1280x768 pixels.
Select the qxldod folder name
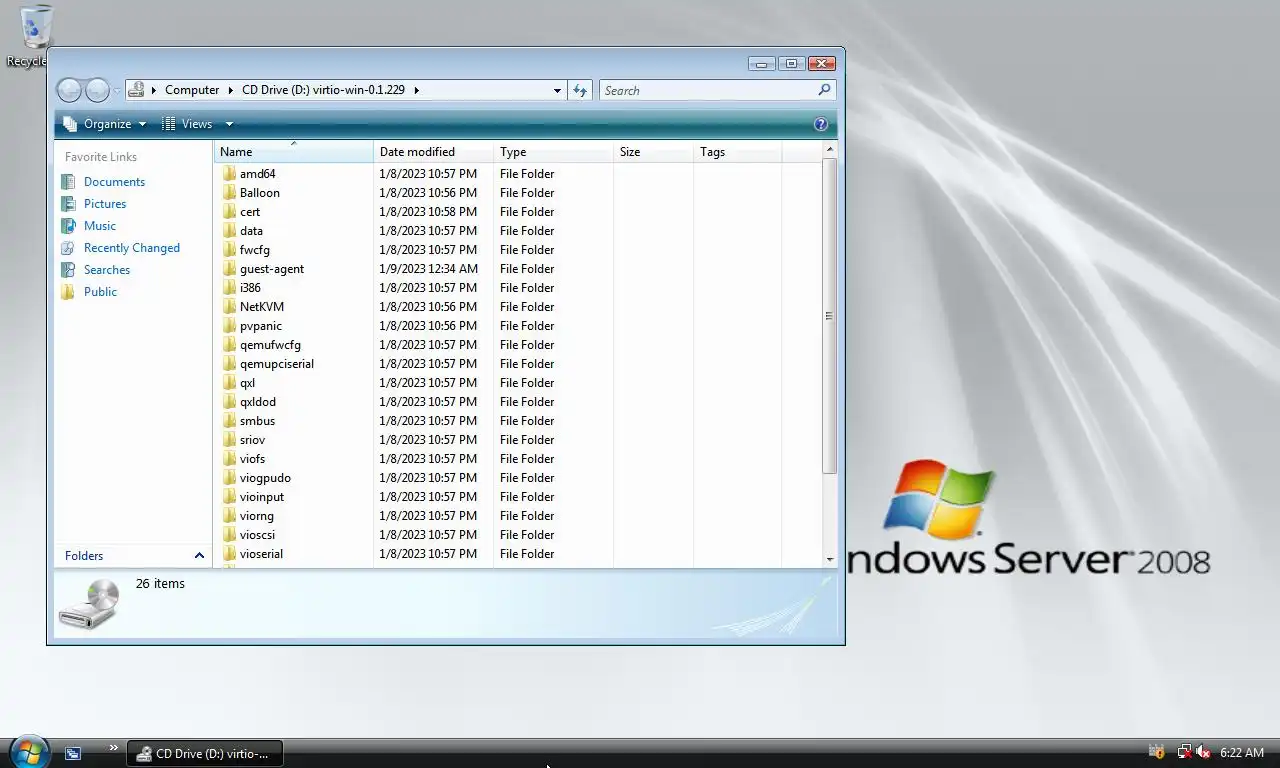pyautogui.click(x=258, y=401)
